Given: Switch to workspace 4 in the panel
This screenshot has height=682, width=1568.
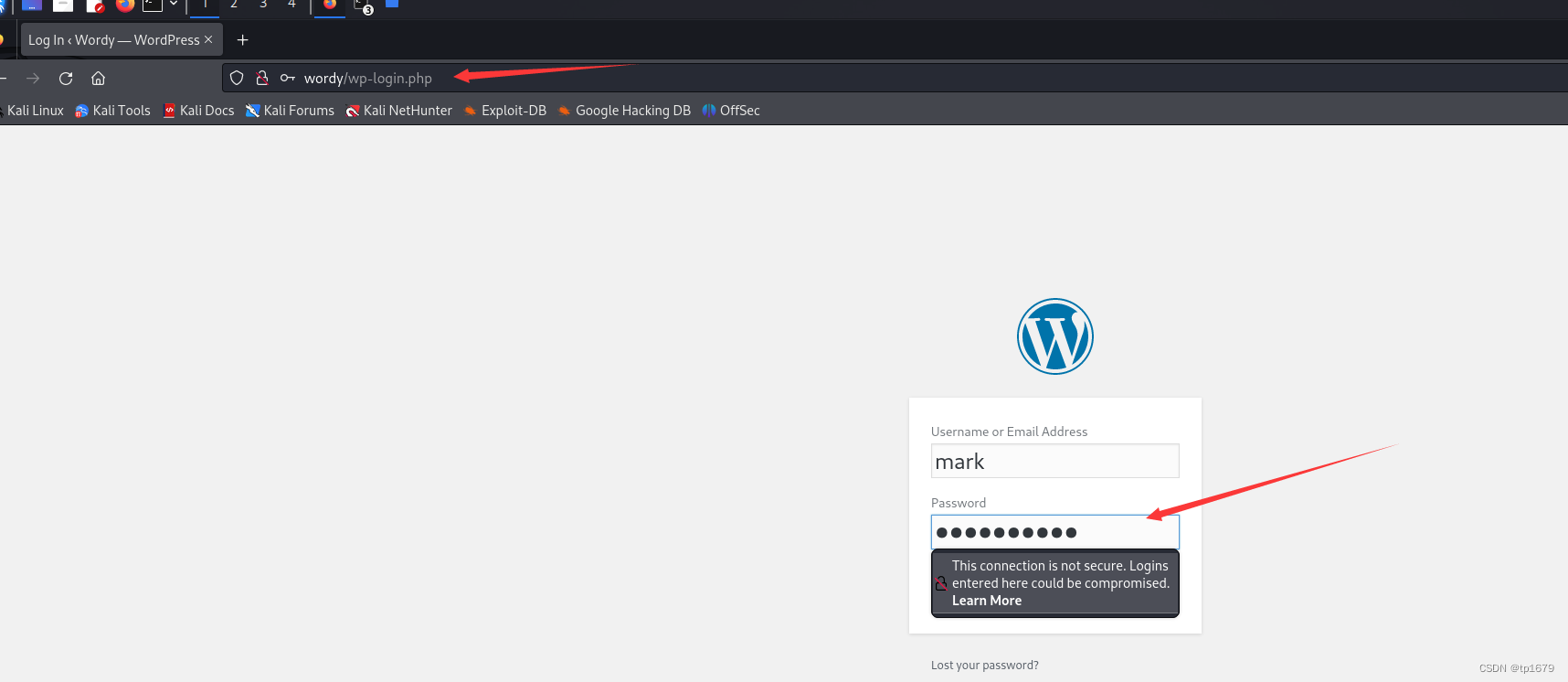Looking at the screenshot, I should pos(291,5).
